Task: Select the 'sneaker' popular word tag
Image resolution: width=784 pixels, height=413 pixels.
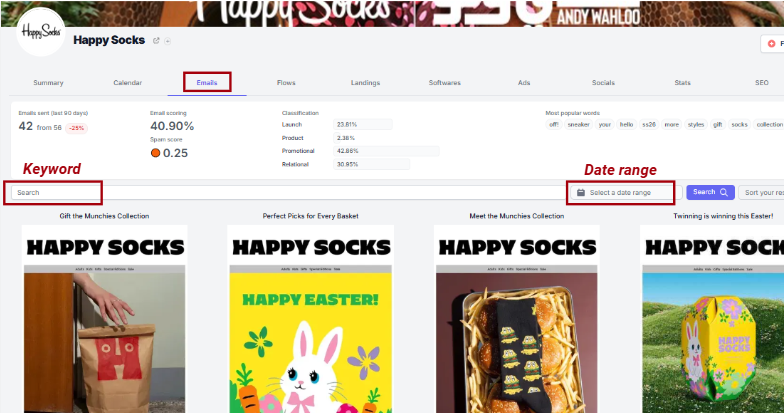Action: 578,124
